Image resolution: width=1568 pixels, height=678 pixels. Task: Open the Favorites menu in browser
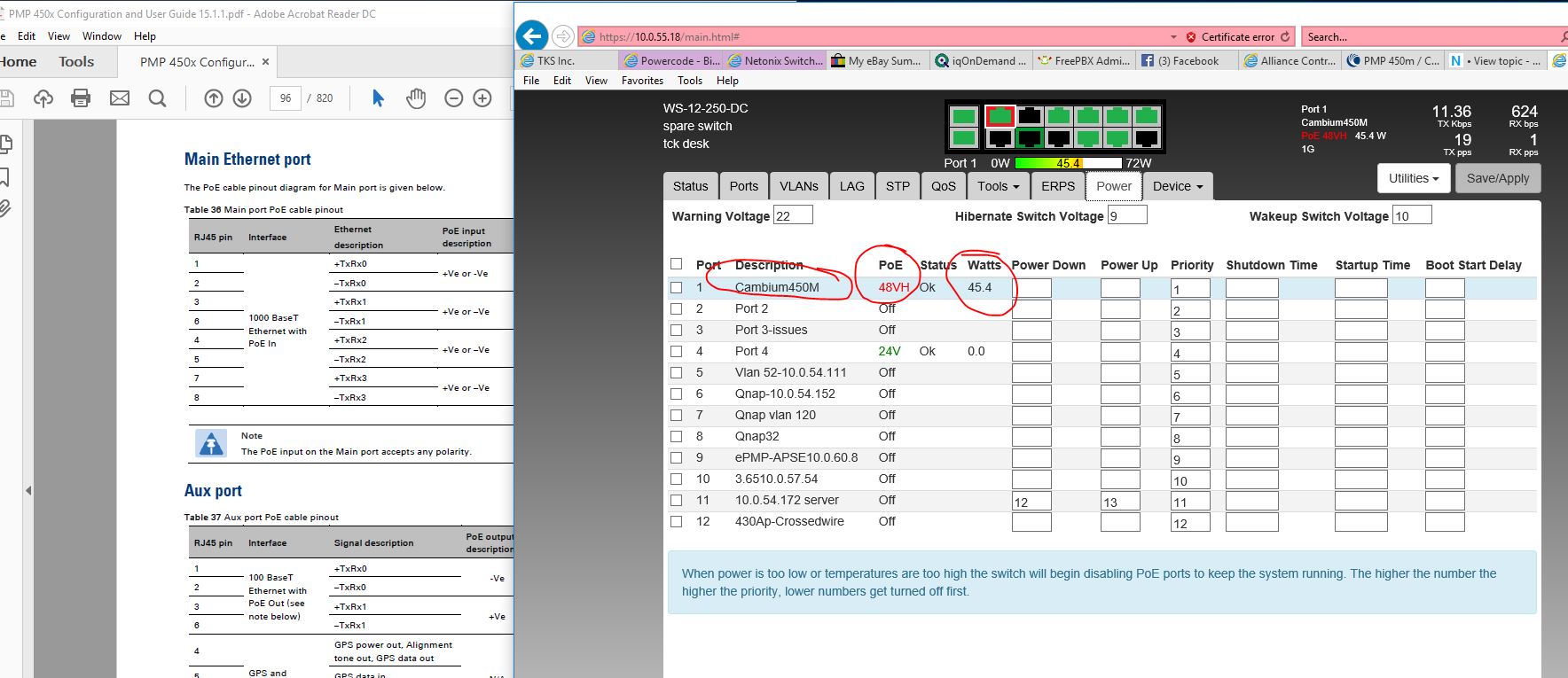point(642,81)
